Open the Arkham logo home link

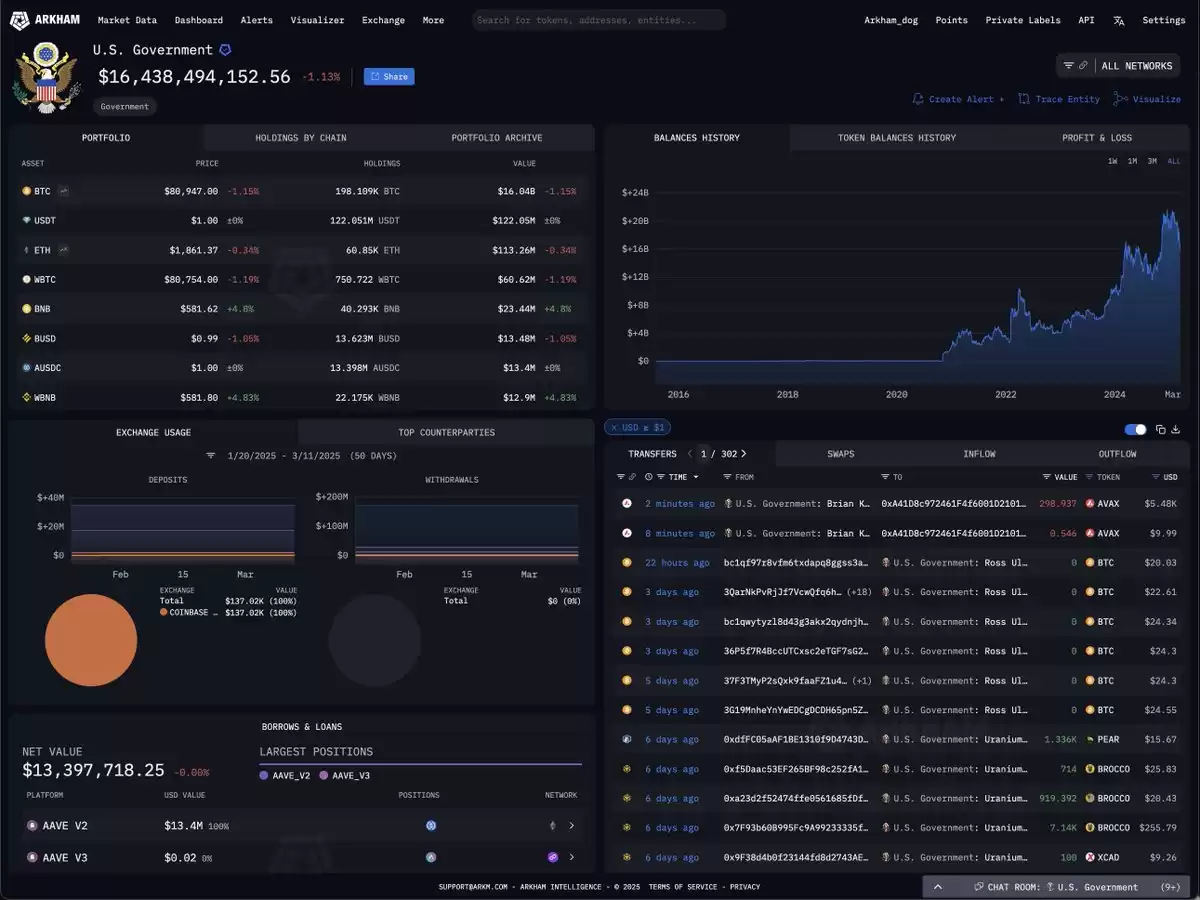tap(45, 20)
